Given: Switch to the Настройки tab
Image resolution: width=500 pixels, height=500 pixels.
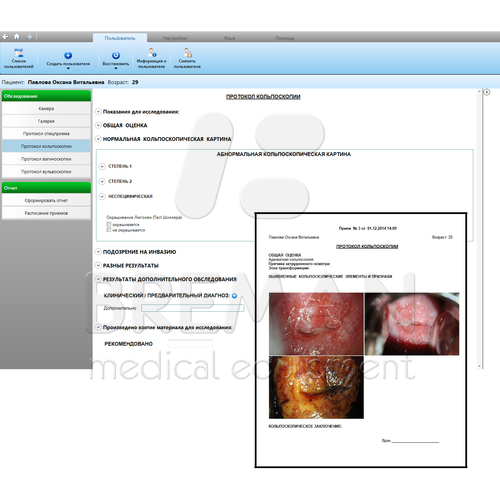Looking at the screenshot, I should click(x=175, y=38).
